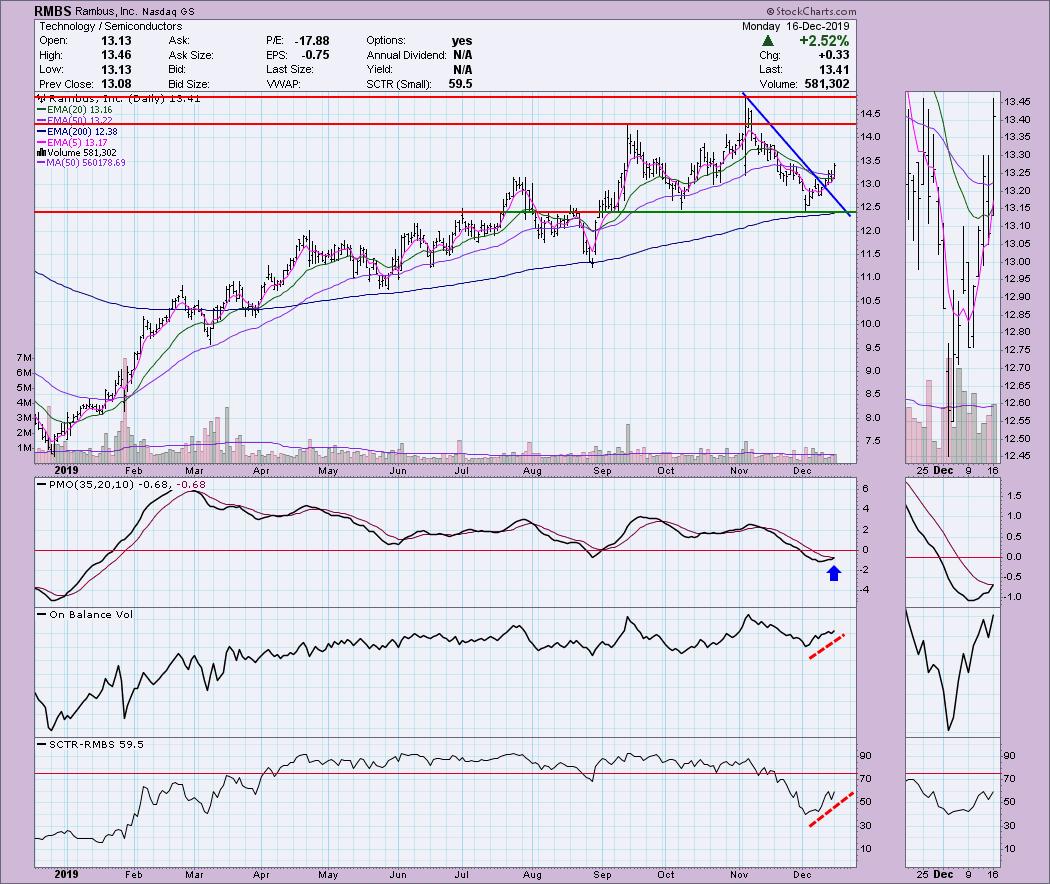Click the 14.5 price axis label

[871, 113]
